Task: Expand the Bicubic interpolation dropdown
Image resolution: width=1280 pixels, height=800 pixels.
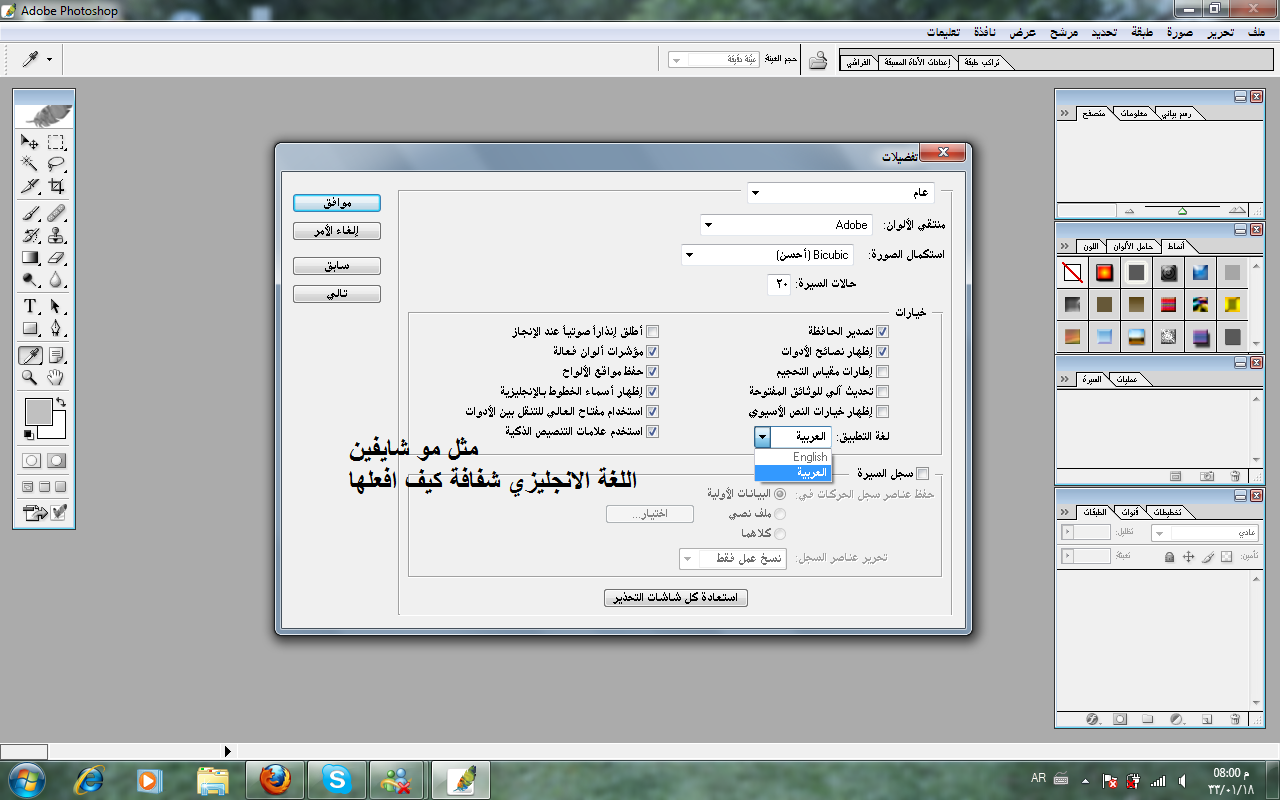Action: point(767,255)
